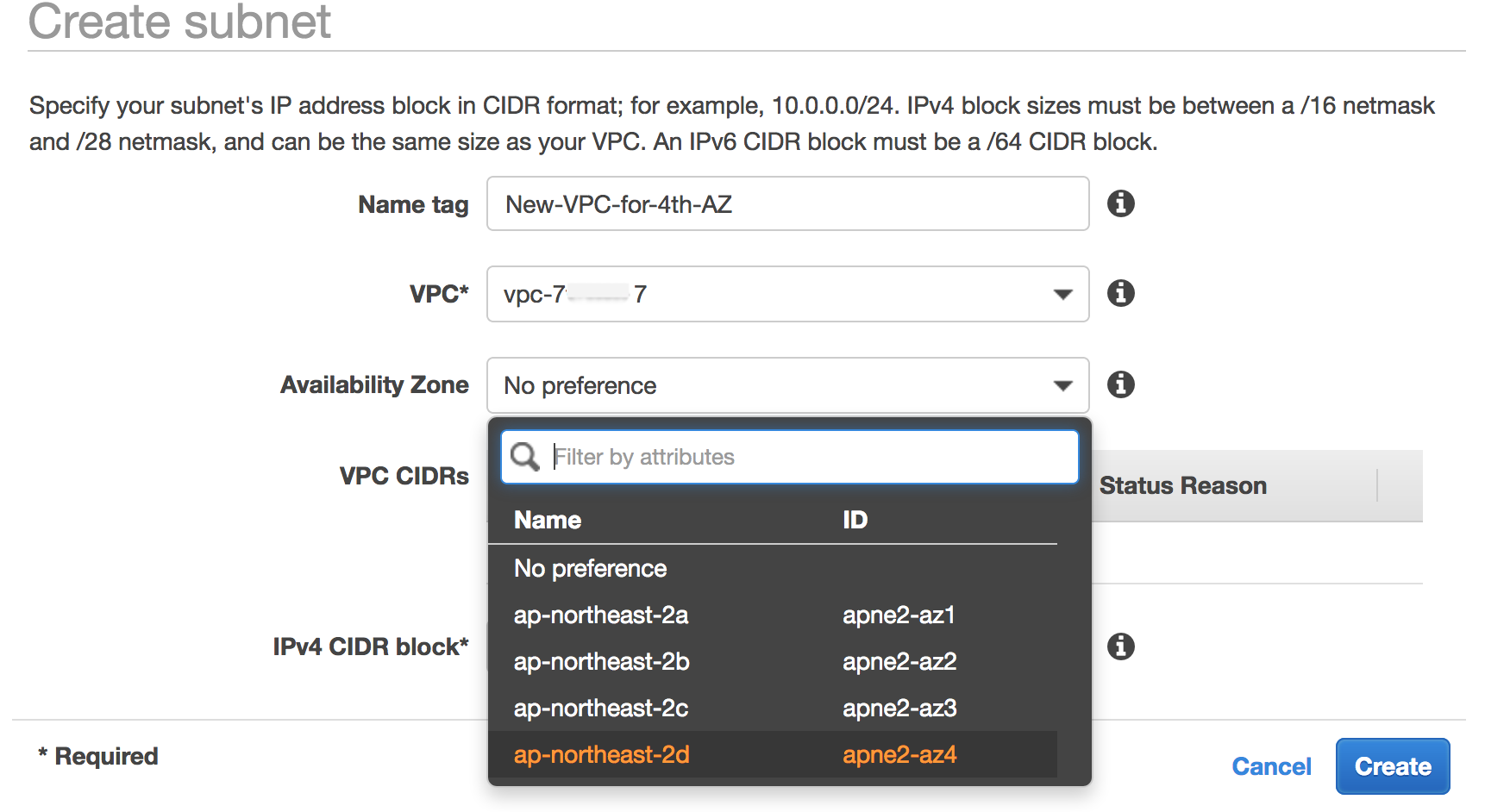Choose ap-northeast-2a availability zone
1485x812 pixels.
coord(773,615)
